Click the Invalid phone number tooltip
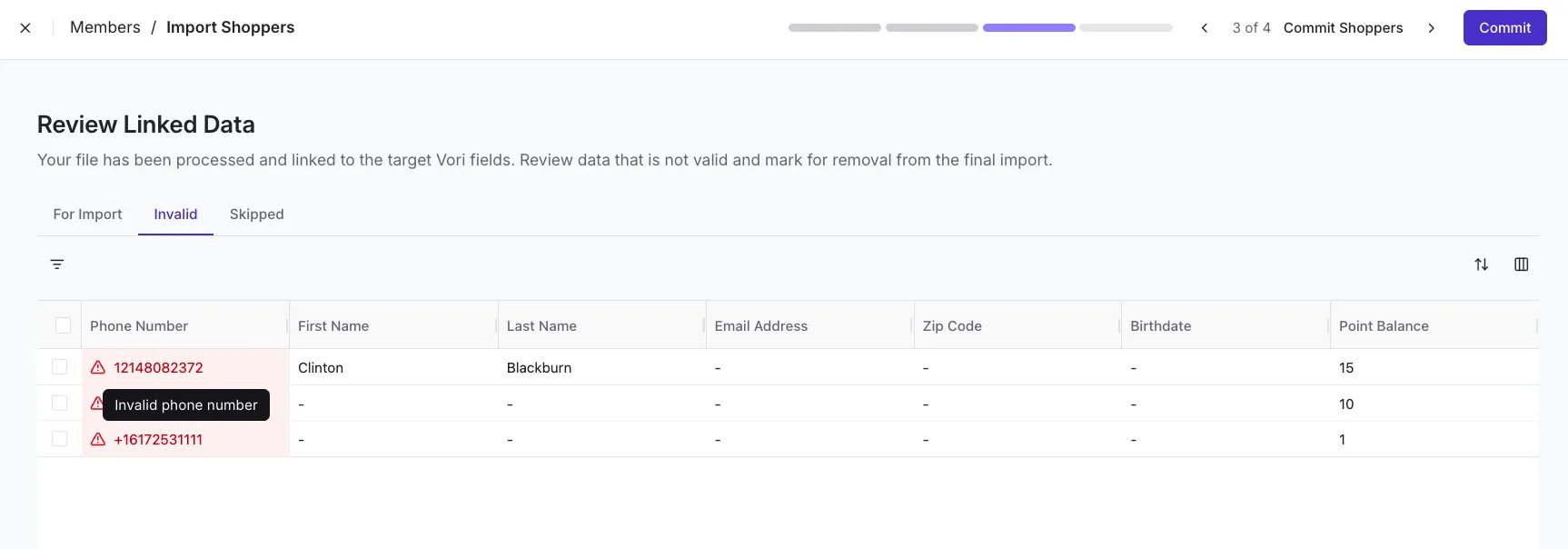The width and height of the screenshot is (1568, 549). (186, 404)
